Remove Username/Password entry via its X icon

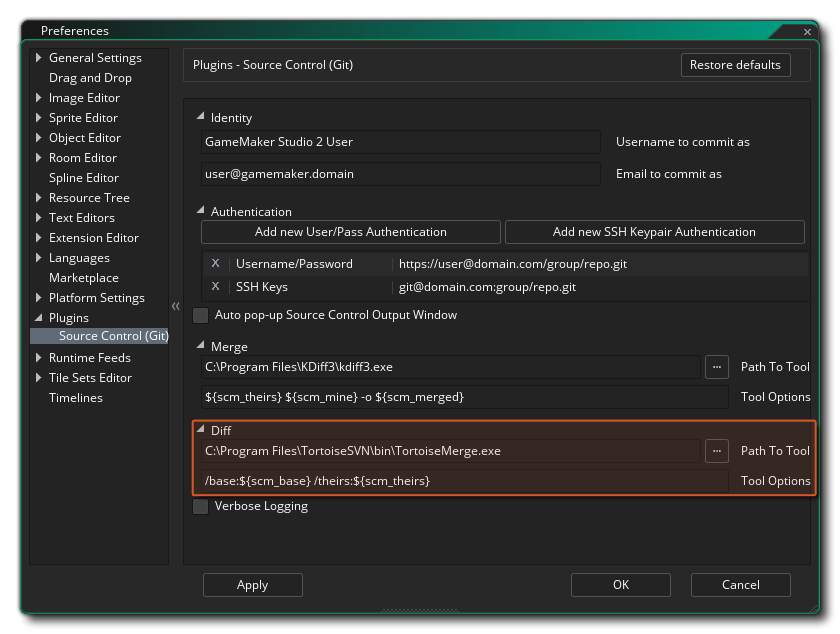[x=216, y=263]
